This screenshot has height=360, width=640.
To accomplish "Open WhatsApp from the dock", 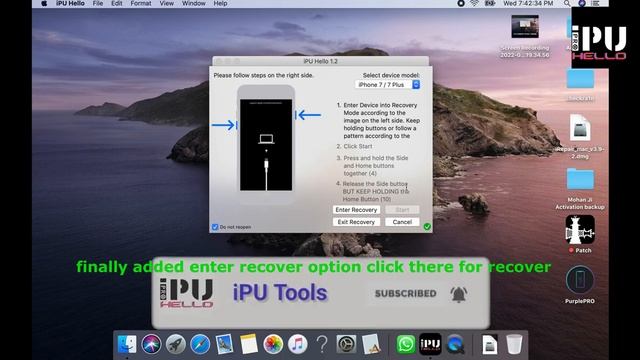I will (405, 344).
